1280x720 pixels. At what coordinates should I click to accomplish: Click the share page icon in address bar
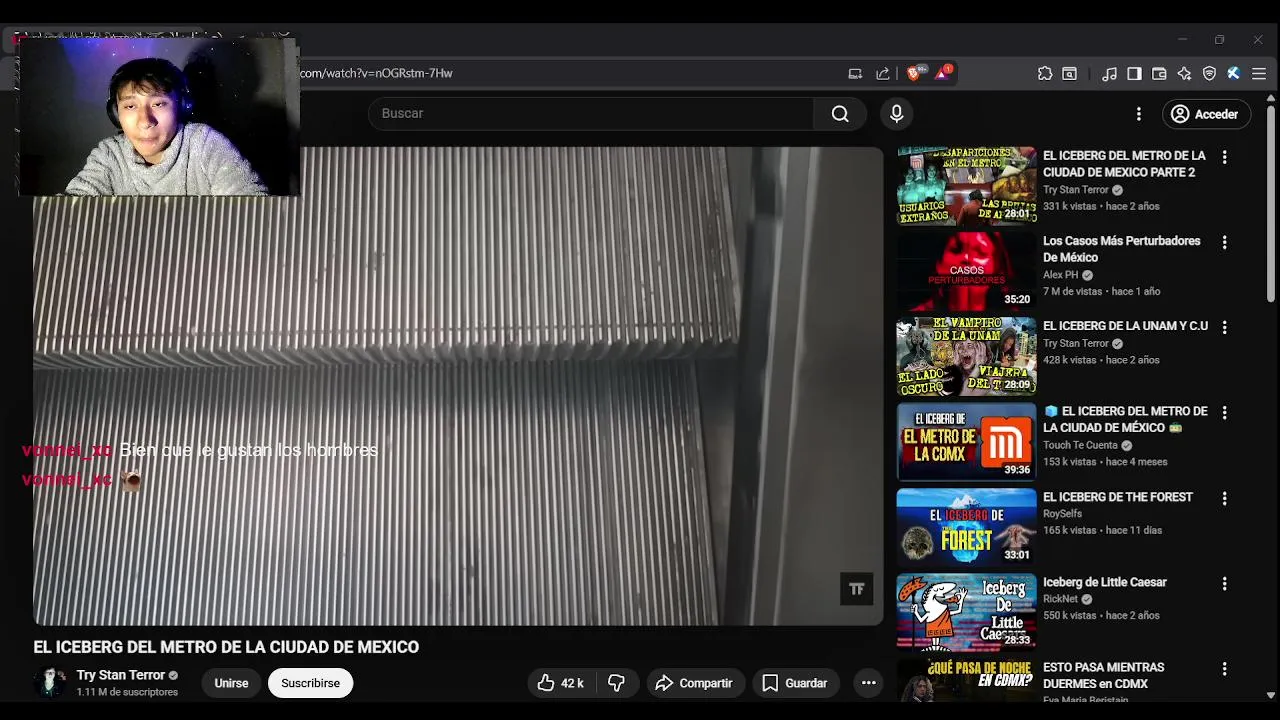pyautogui.click(x=883, y=73)
